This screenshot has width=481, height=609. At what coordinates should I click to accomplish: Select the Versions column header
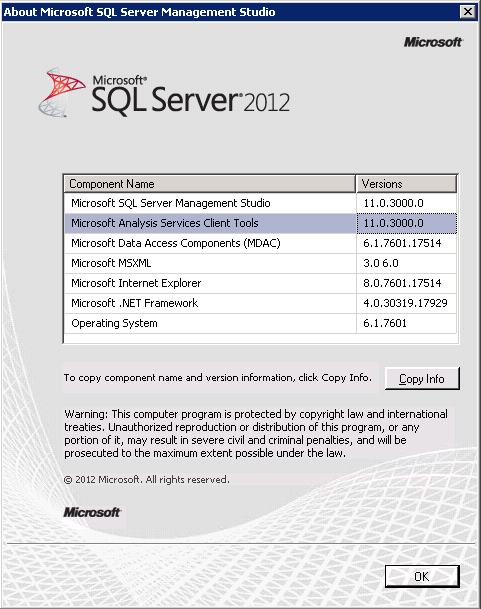tap(406, 184)
